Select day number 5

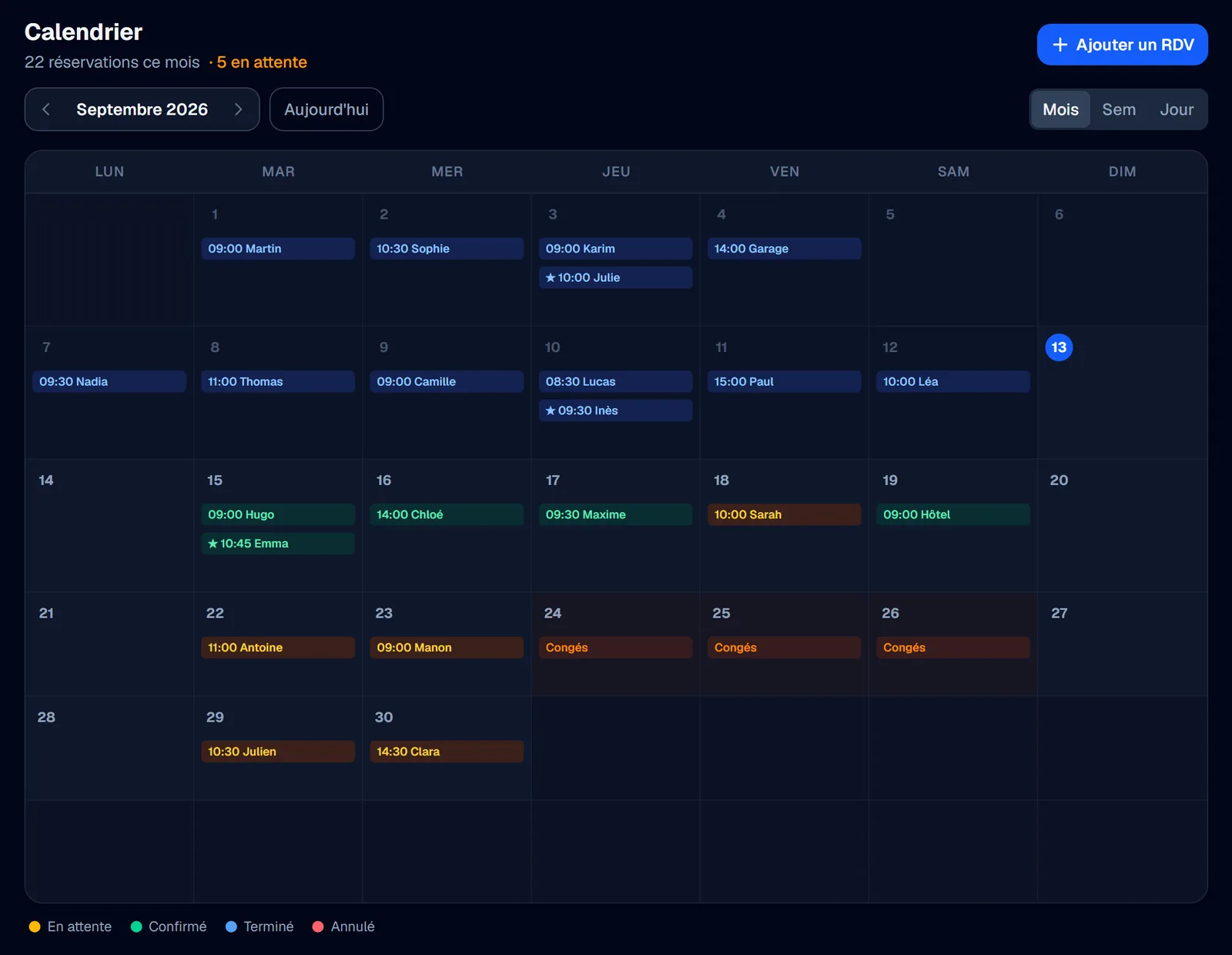coord(890,215)
